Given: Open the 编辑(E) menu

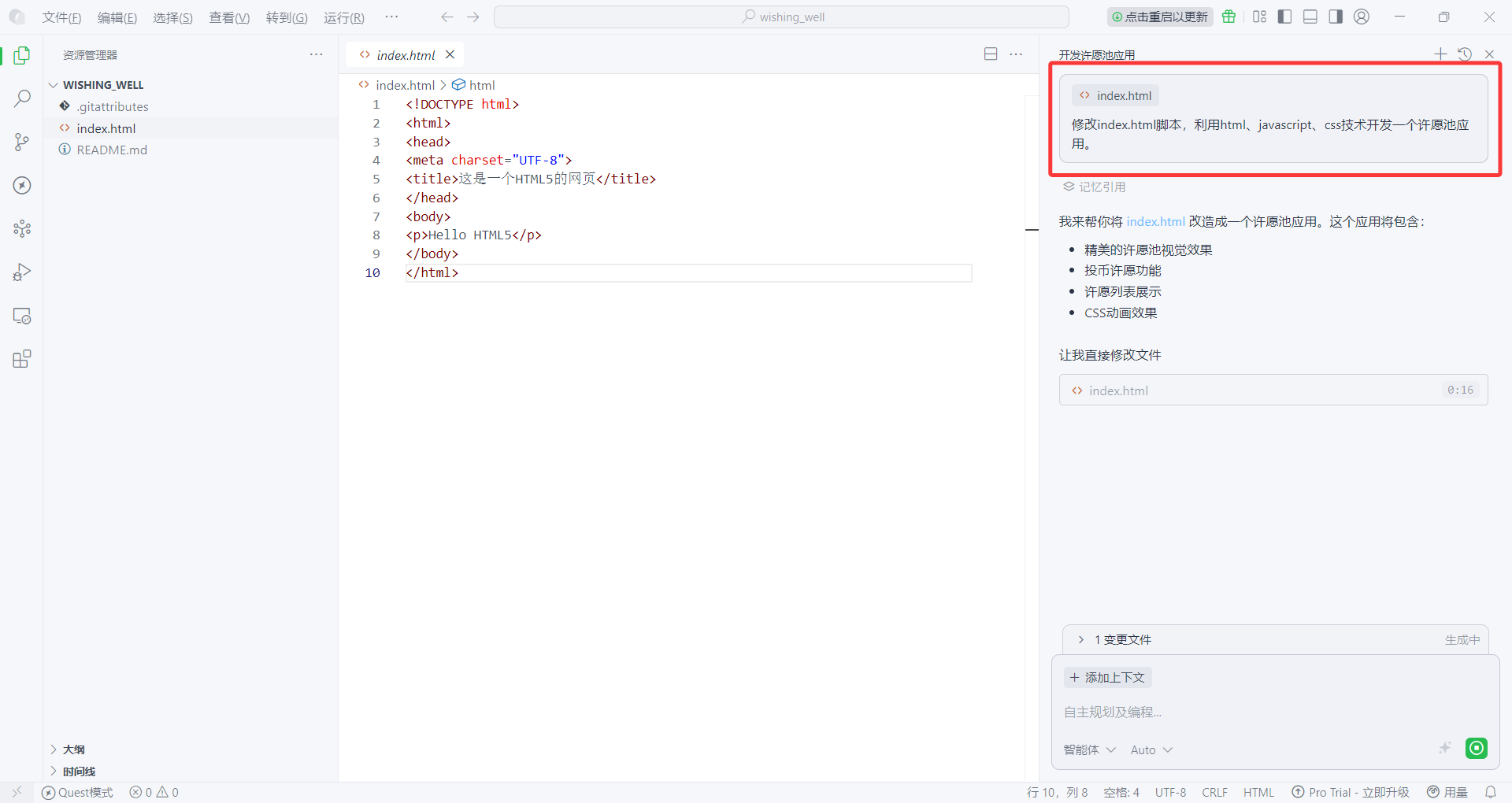Looking at the screenshot, I should pyautogui.click(x=117, y=17).
